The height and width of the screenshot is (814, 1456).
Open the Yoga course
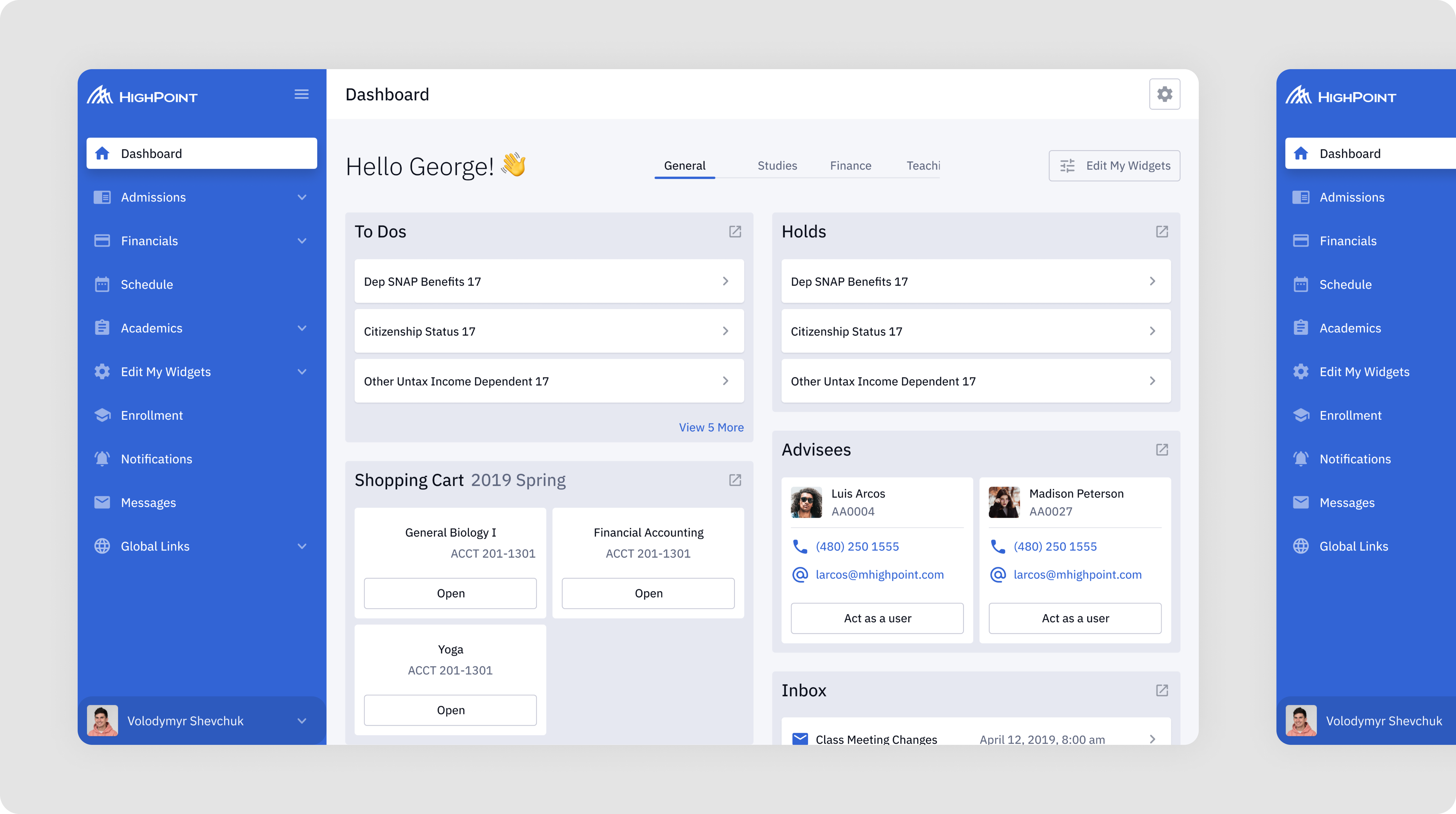click(450, 710)
